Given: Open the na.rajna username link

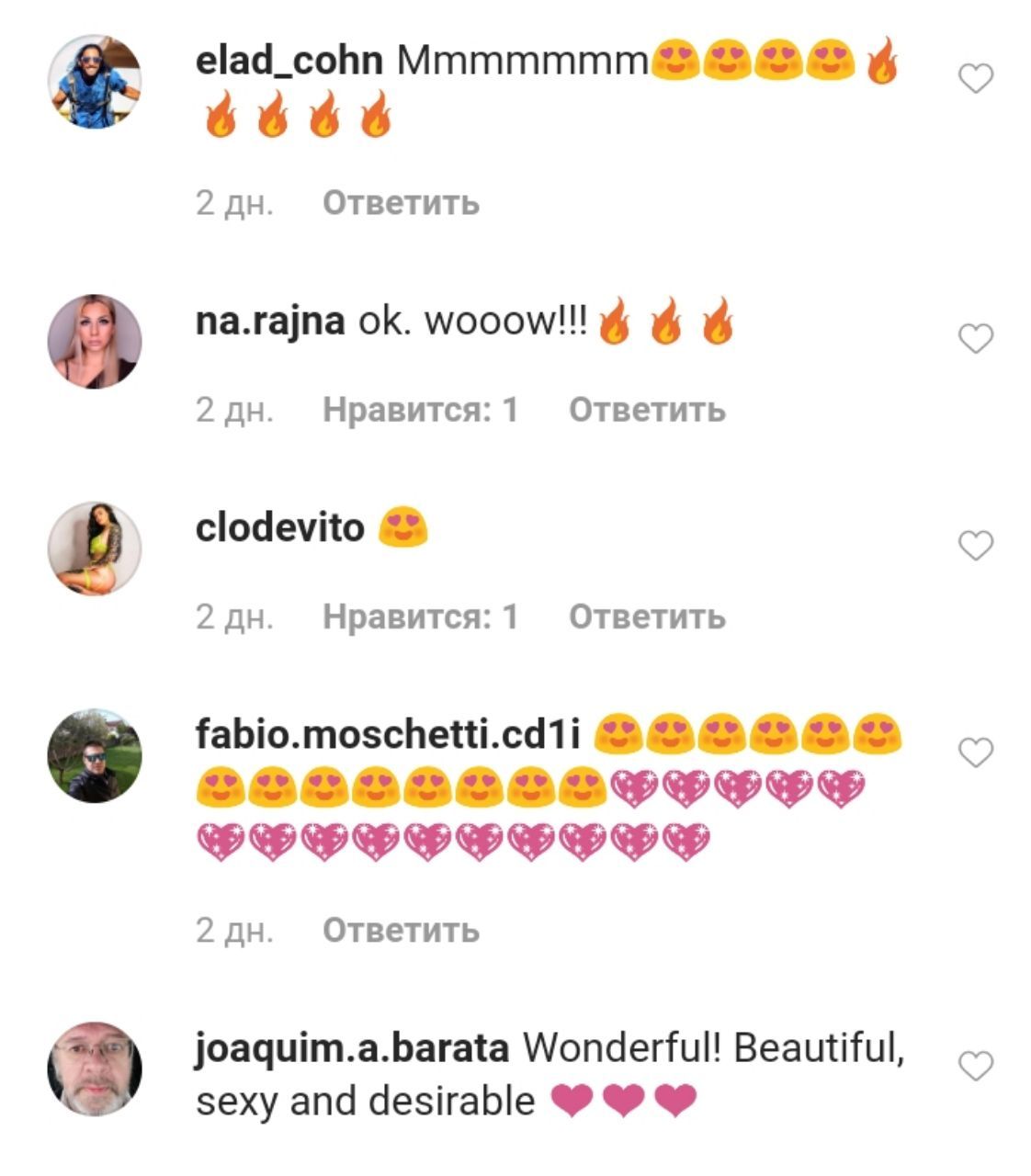Looking at the screenshot, I should click(x=270, y=322).
